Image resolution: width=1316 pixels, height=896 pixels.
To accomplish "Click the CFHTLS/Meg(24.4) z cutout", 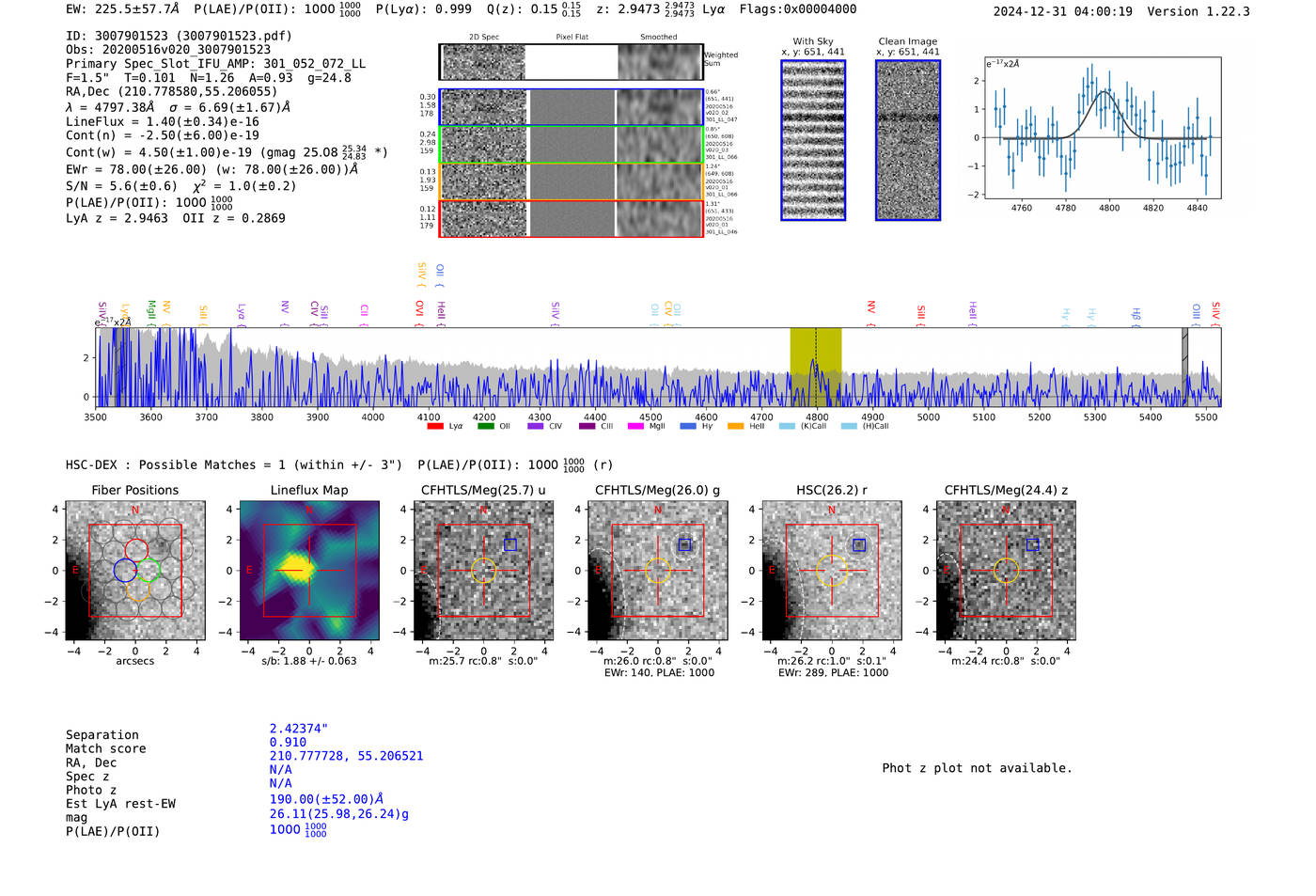I will (x=1006, y=571).
